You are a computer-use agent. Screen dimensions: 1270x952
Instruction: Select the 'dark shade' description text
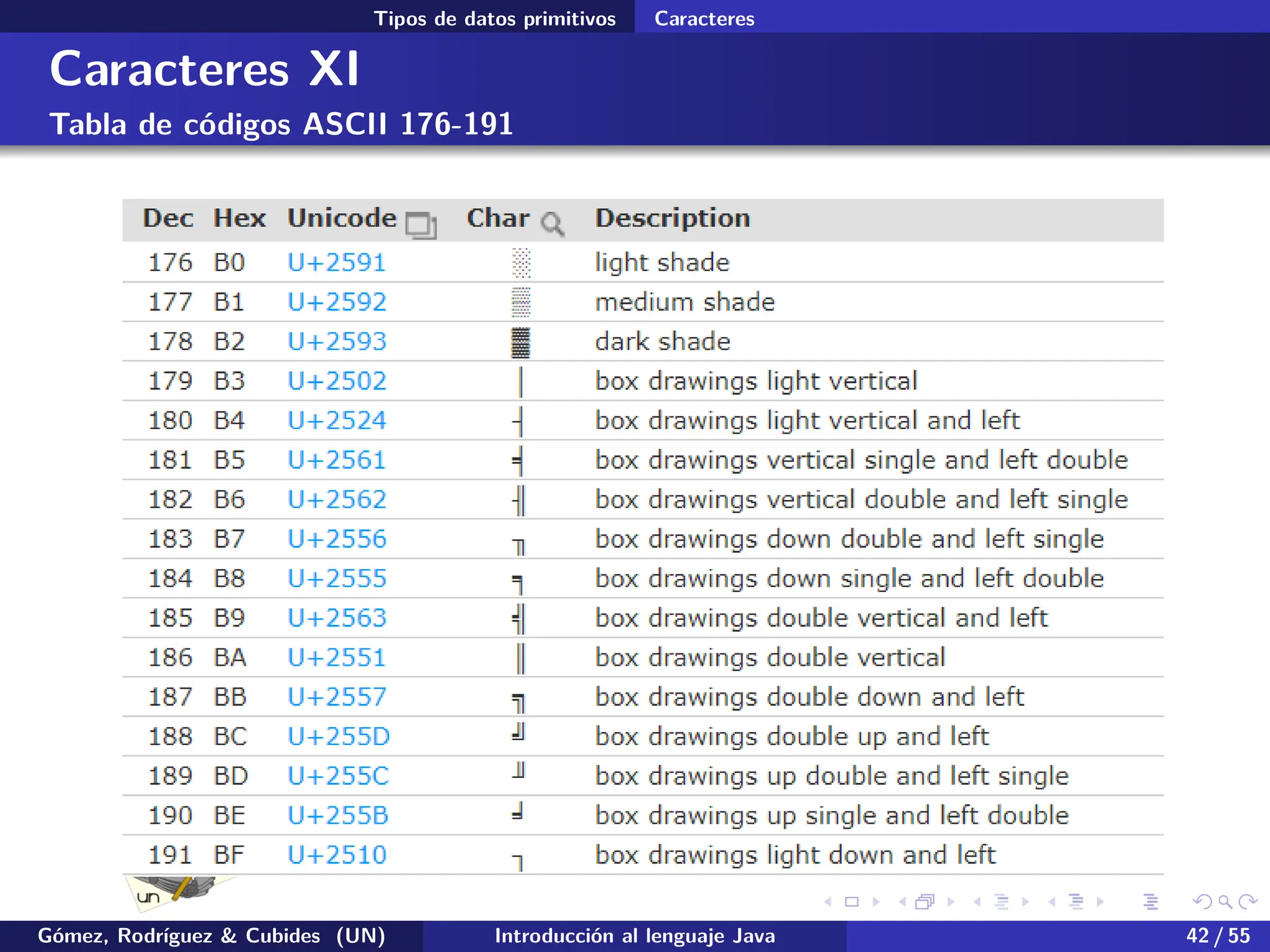663,342
